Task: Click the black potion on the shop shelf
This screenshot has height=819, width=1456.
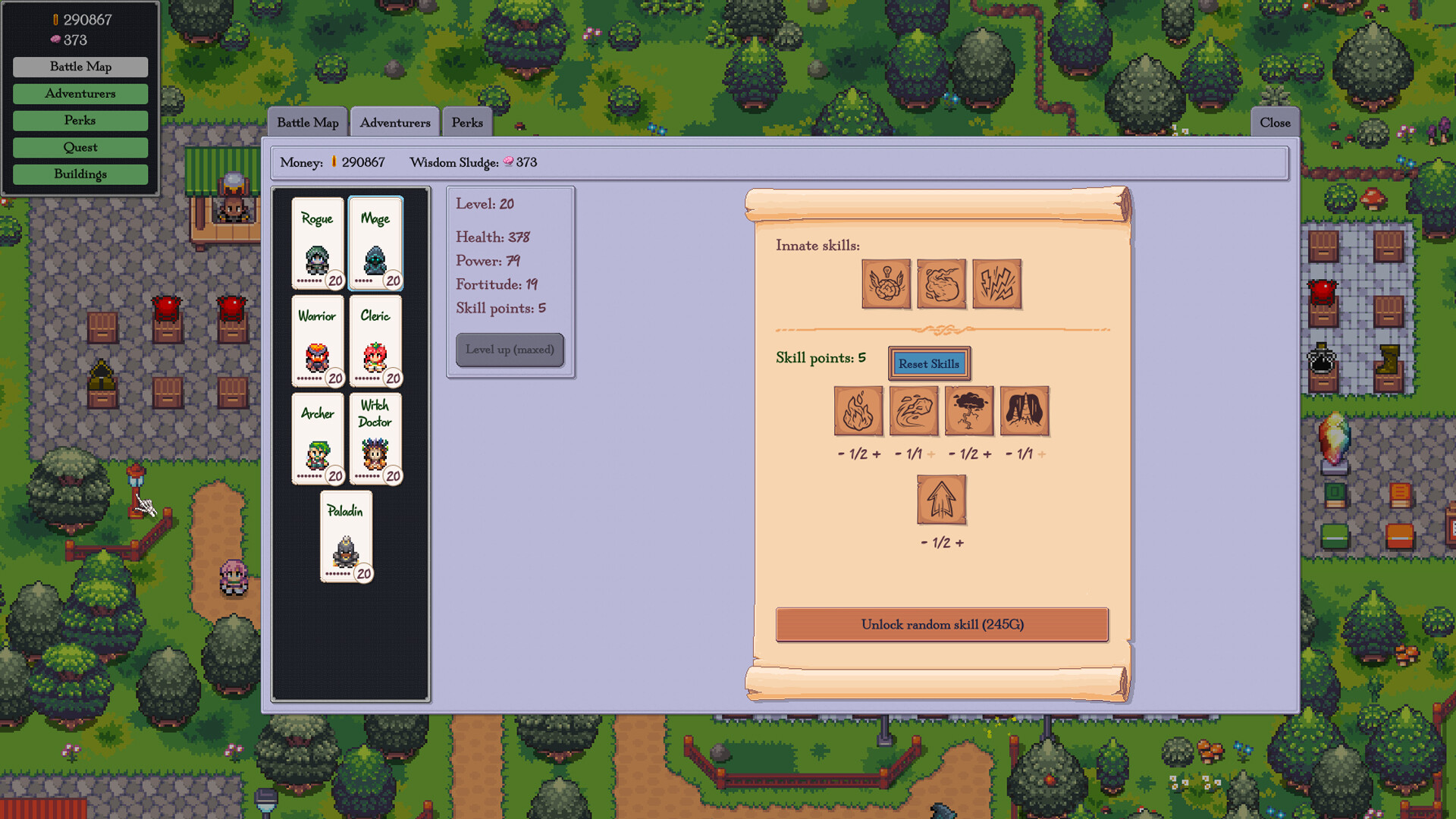Action: coord(1322,359)
